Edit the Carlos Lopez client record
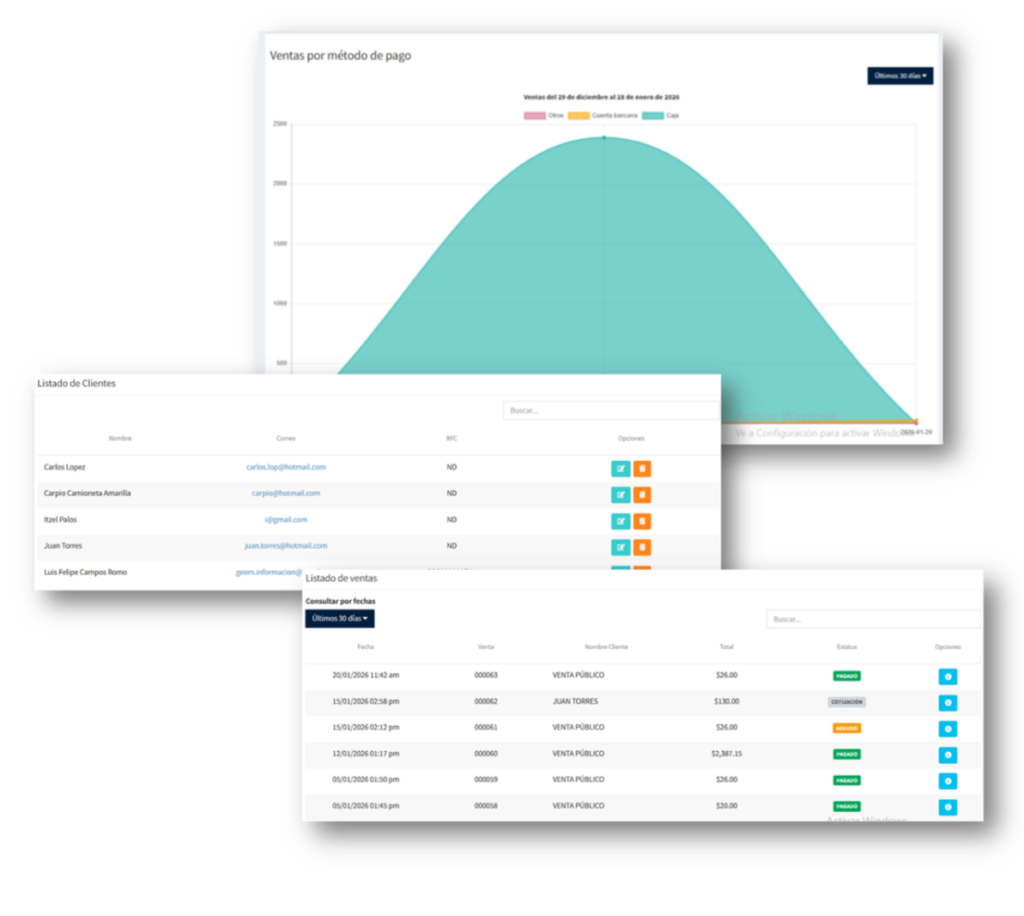 point(620,468)
